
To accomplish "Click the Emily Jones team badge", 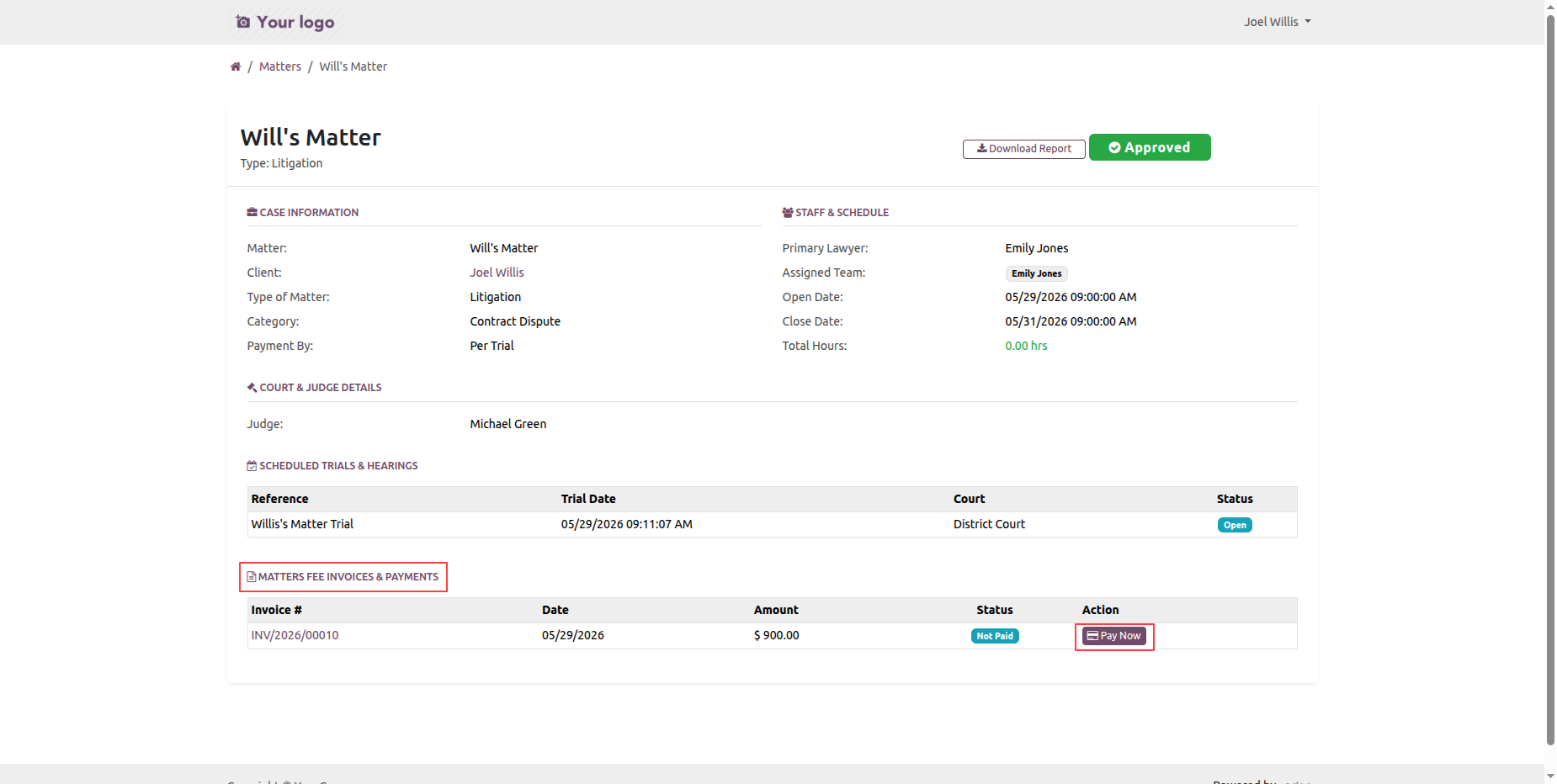I will click(1036, 273).
